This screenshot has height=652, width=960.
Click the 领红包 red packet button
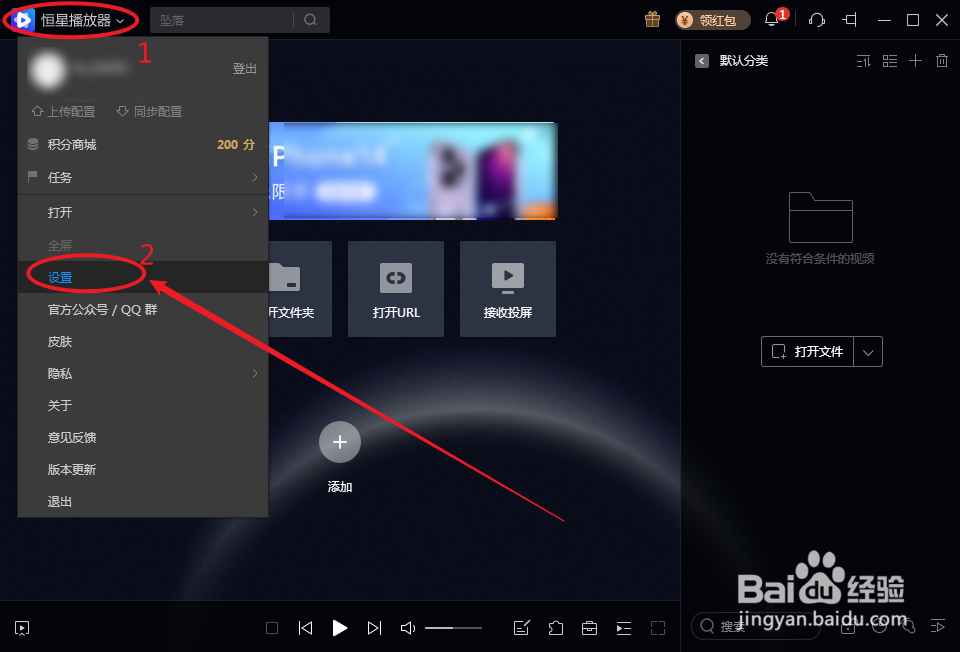point(712,20)
